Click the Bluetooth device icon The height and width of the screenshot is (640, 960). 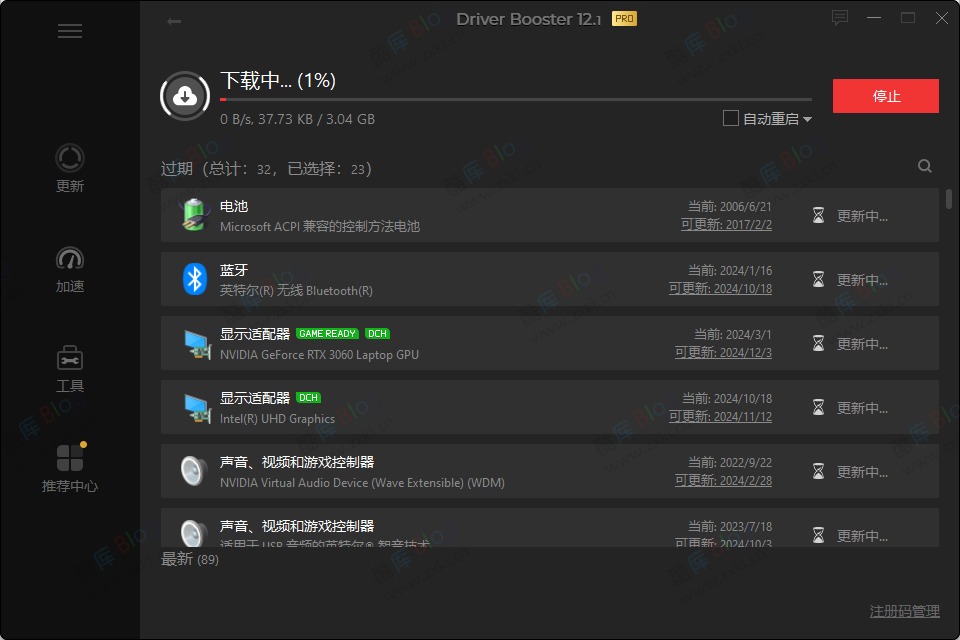pyautogui.click(x=193, y=279)
